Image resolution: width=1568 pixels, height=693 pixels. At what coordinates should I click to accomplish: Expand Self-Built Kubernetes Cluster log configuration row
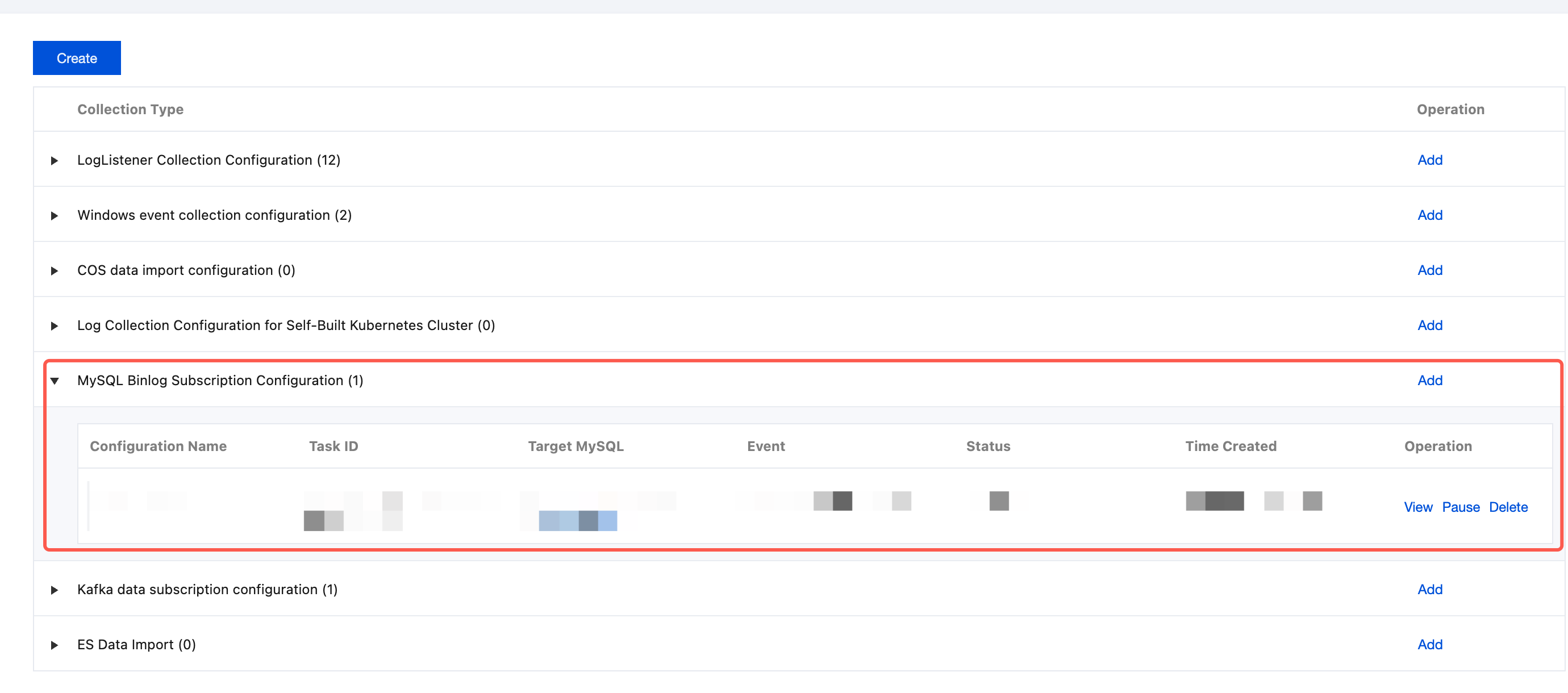[x=54, y=325]
